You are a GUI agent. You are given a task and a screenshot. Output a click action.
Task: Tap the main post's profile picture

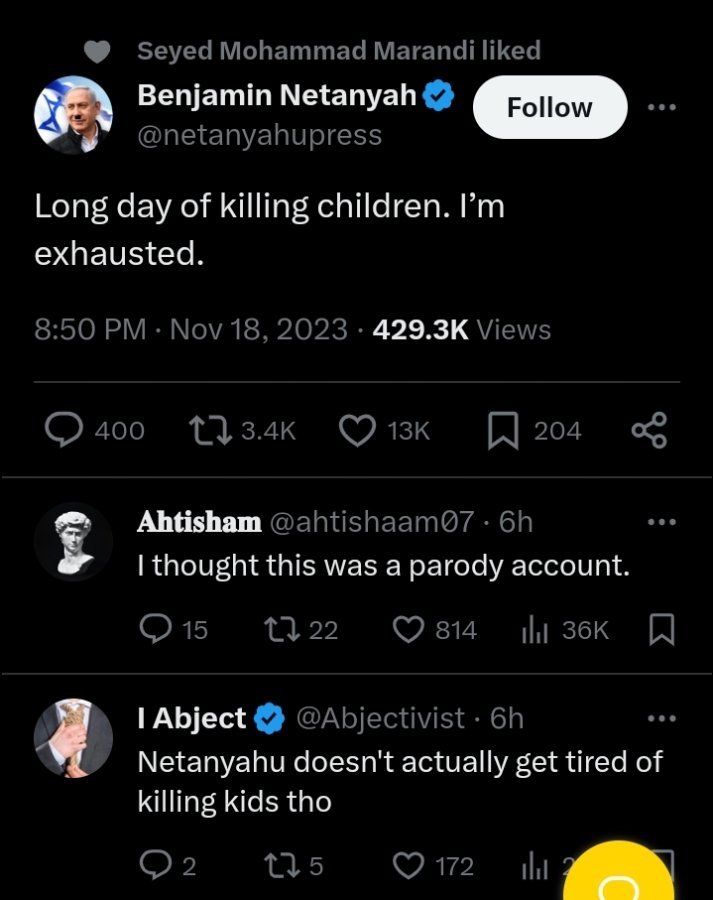coord(73,115)
